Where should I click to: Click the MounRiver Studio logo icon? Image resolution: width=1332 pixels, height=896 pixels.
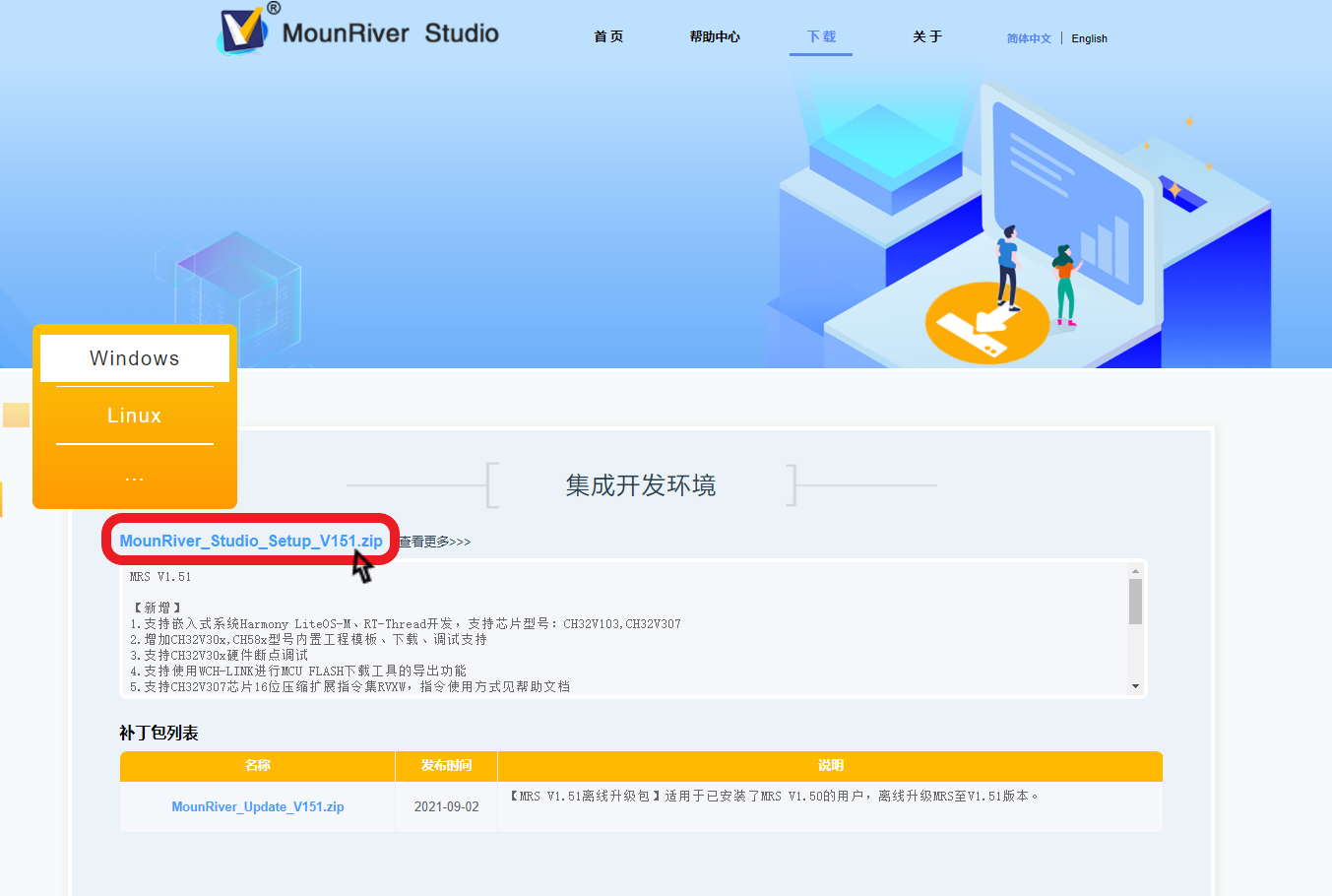point(243,30)
